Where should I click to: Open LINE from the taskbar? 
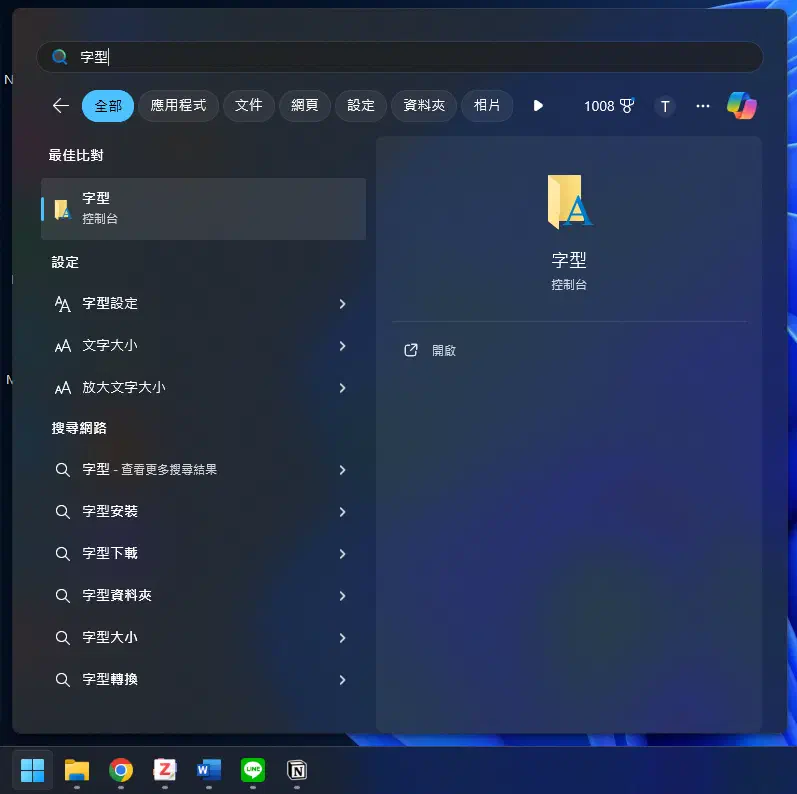coord(253,770)
